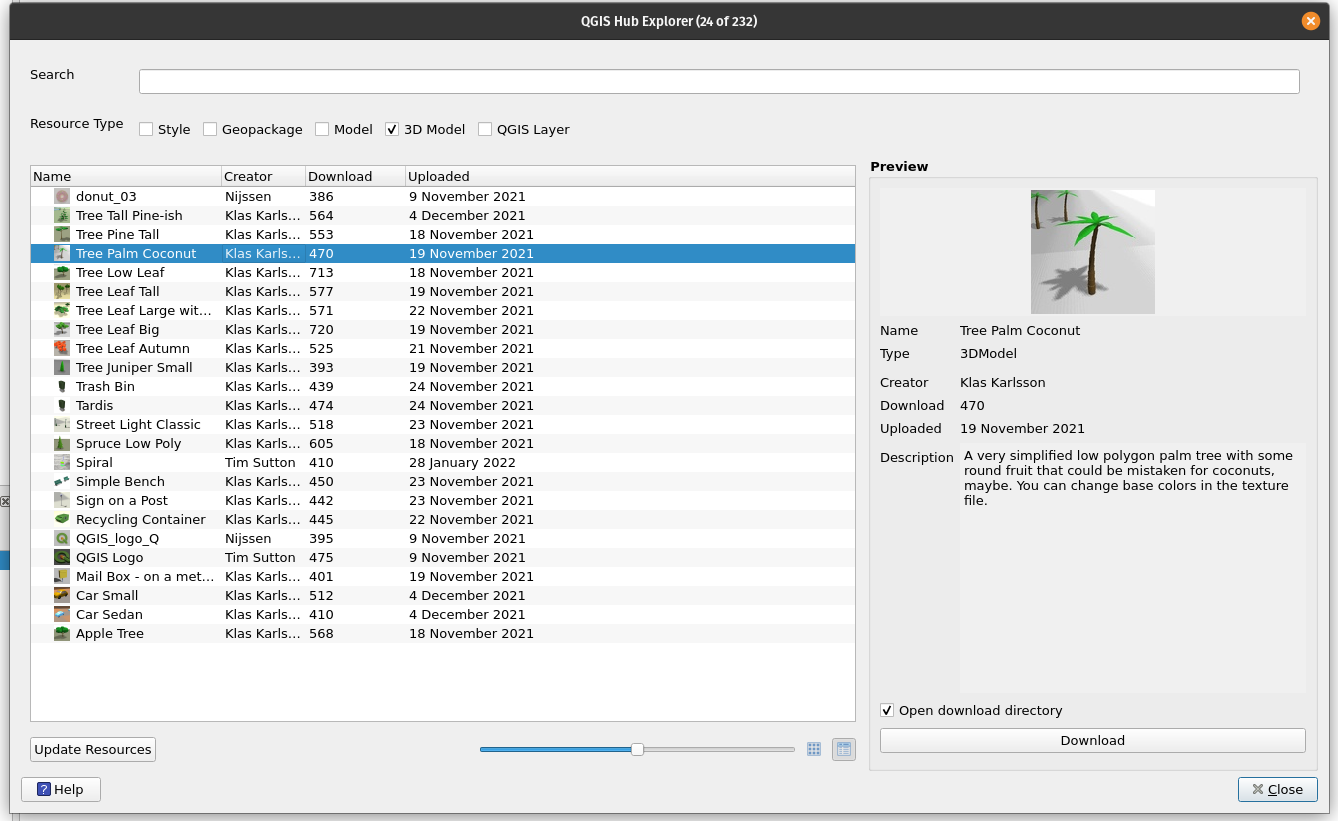Enable the Model resource type filter
The height and width of the screenshot is (821, 1338).
322,129
